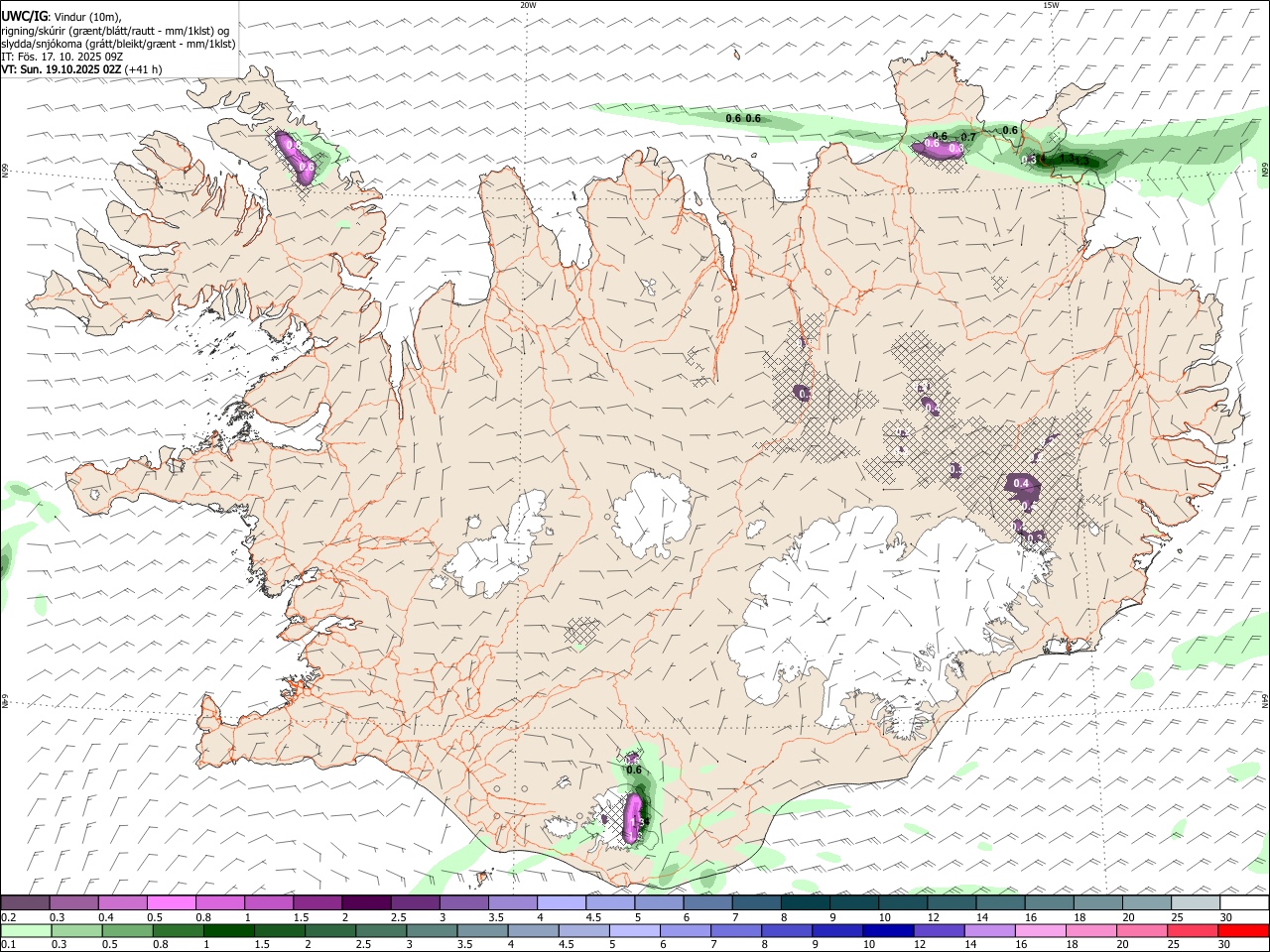Click the '0.4' value on the large purple east patch
Screen dimensions: 1270x952
tap(1022, 484)
